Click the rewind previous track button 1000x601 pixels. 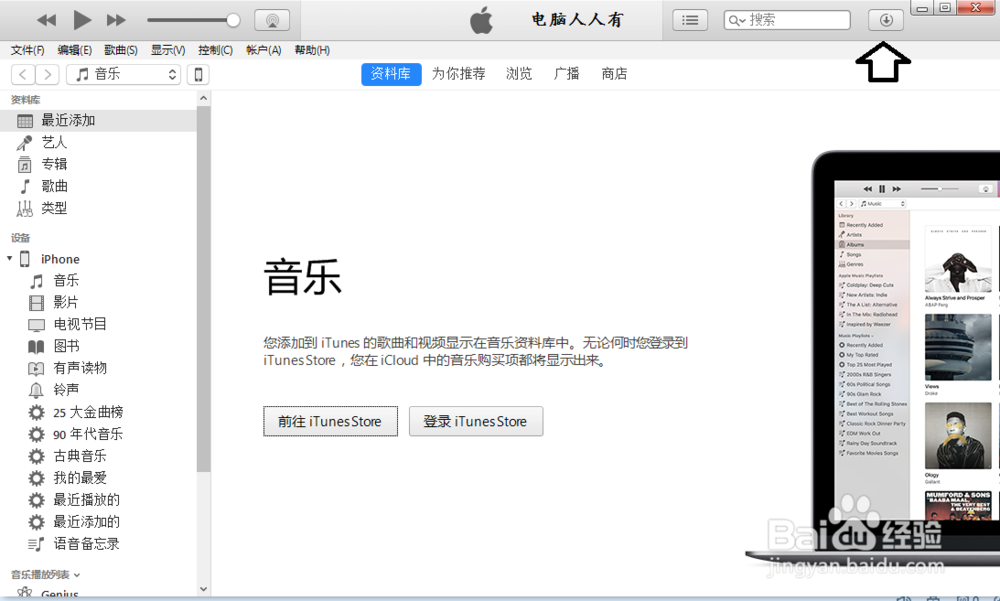(47, 20)
